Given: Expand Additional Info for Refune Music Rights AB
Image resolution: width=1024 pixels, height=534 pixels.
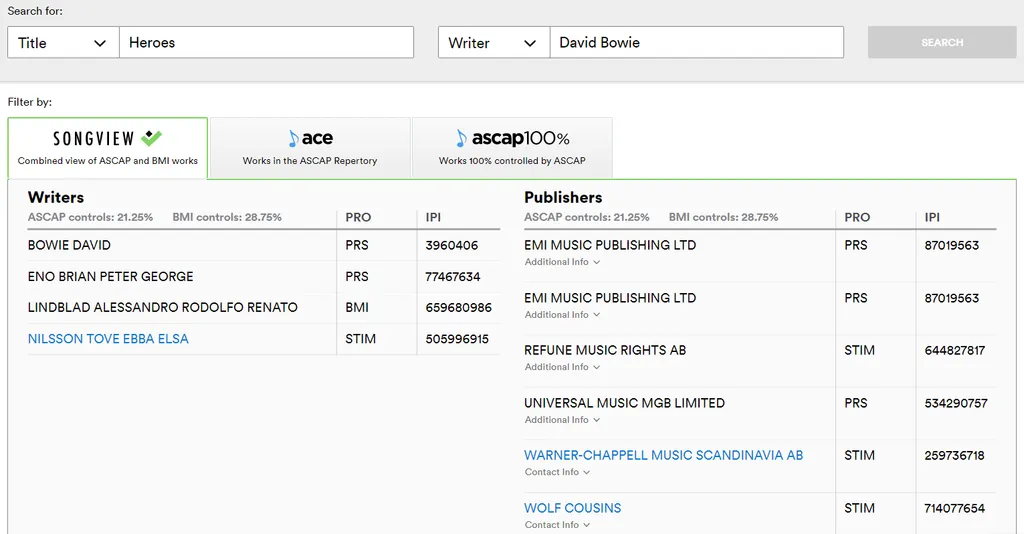Looking at the screenshot, I should coord(562,367).
